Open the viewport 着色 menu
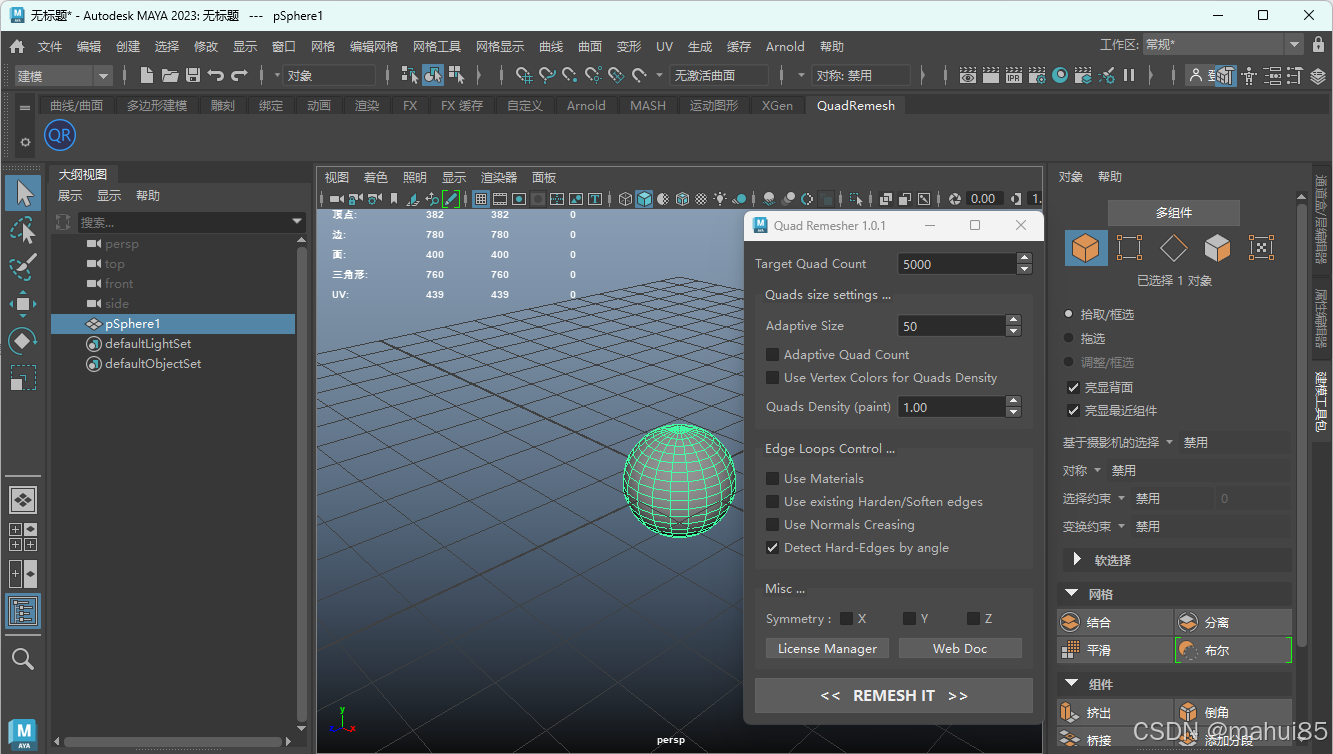The height and width of the screenshot is (754, 1333). click(375, 177)
